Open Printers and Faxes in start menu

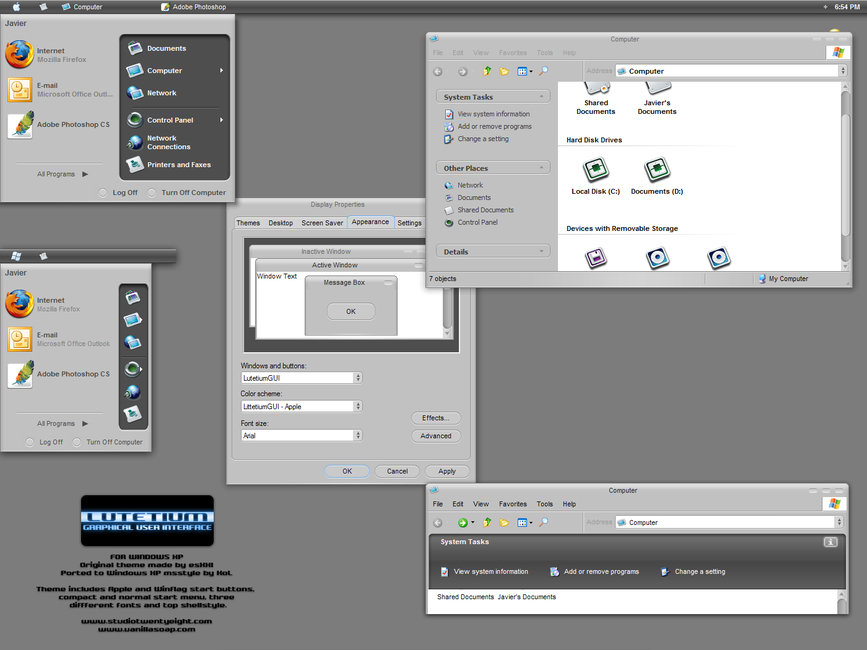169,165
